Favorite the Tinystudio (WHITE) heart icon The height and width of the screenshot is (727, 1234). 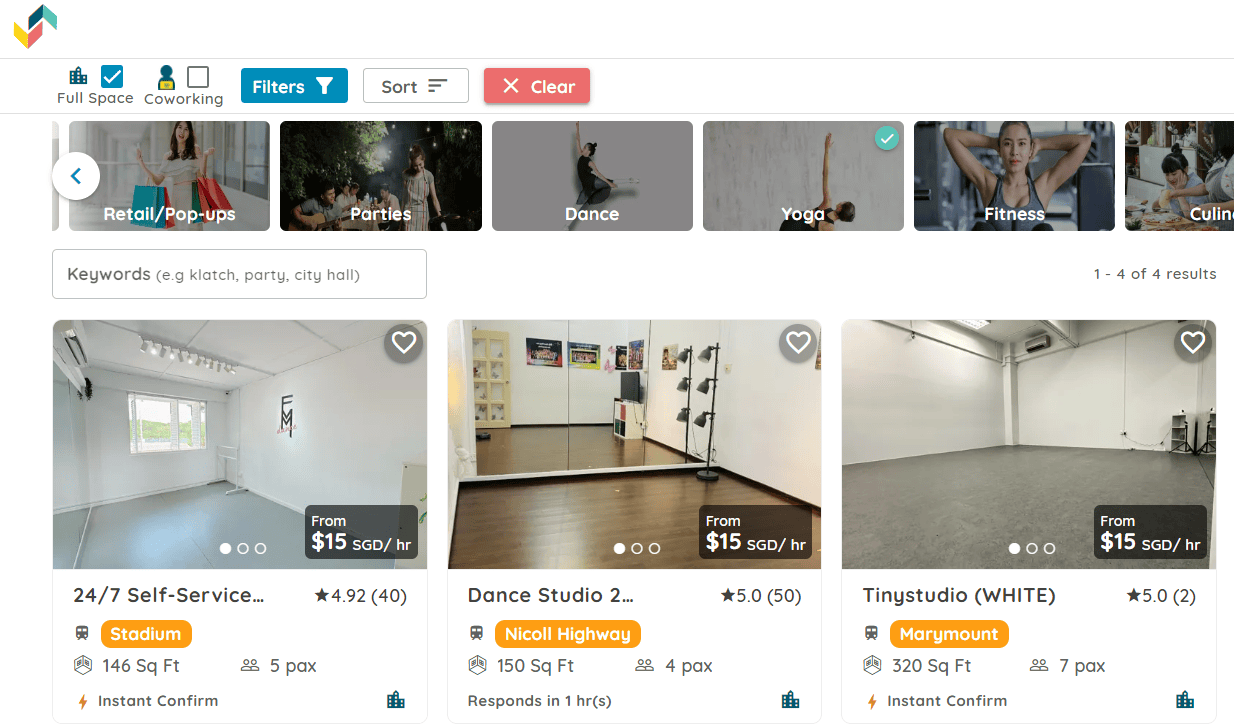[1193, 343]
